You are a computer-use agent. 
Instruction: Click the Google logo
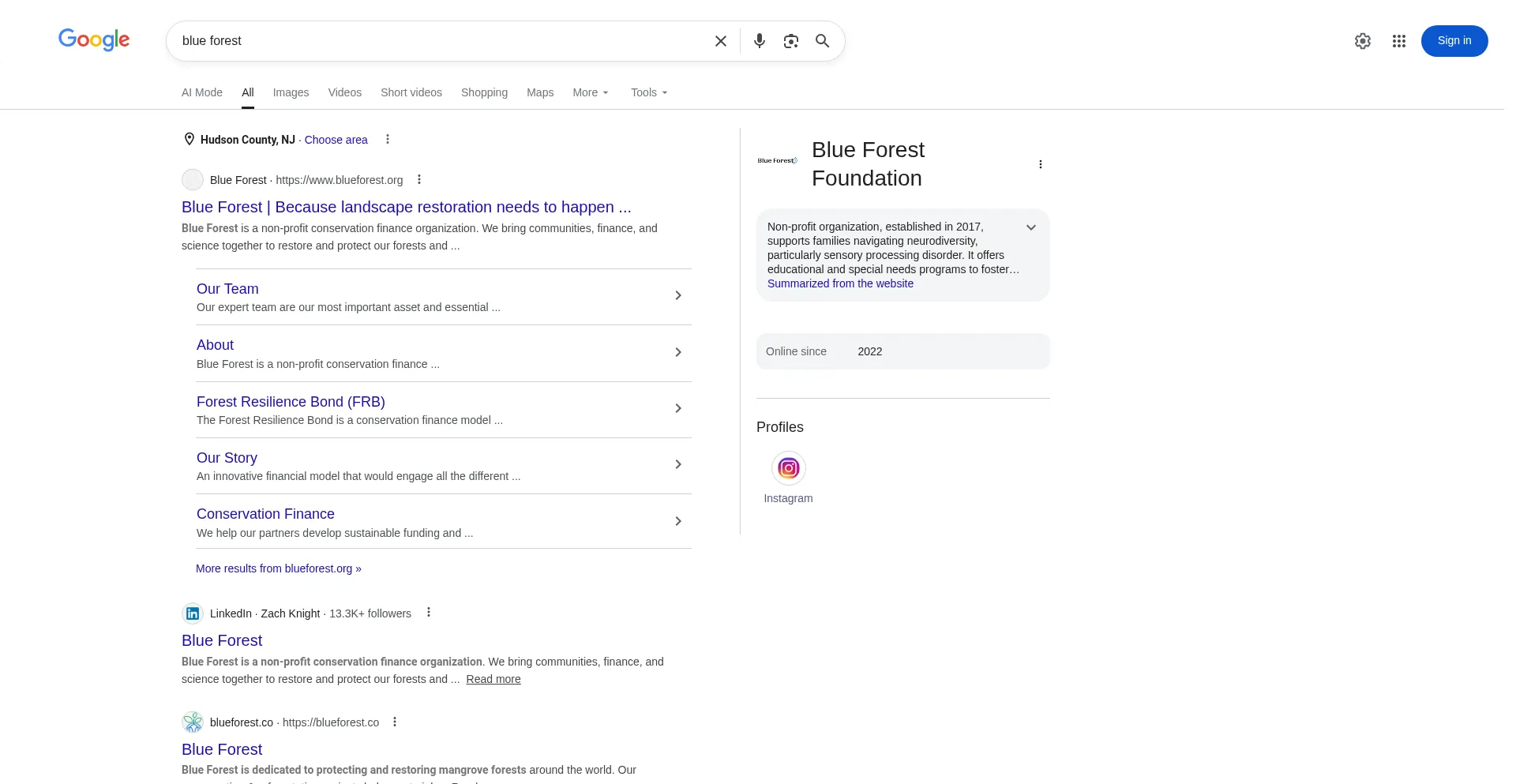[94, 40]
